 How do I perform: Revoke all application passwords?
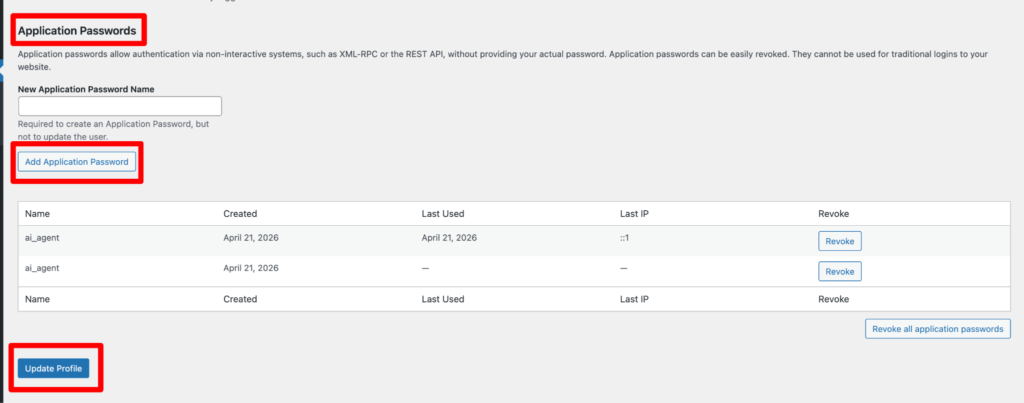click(938, 329)
